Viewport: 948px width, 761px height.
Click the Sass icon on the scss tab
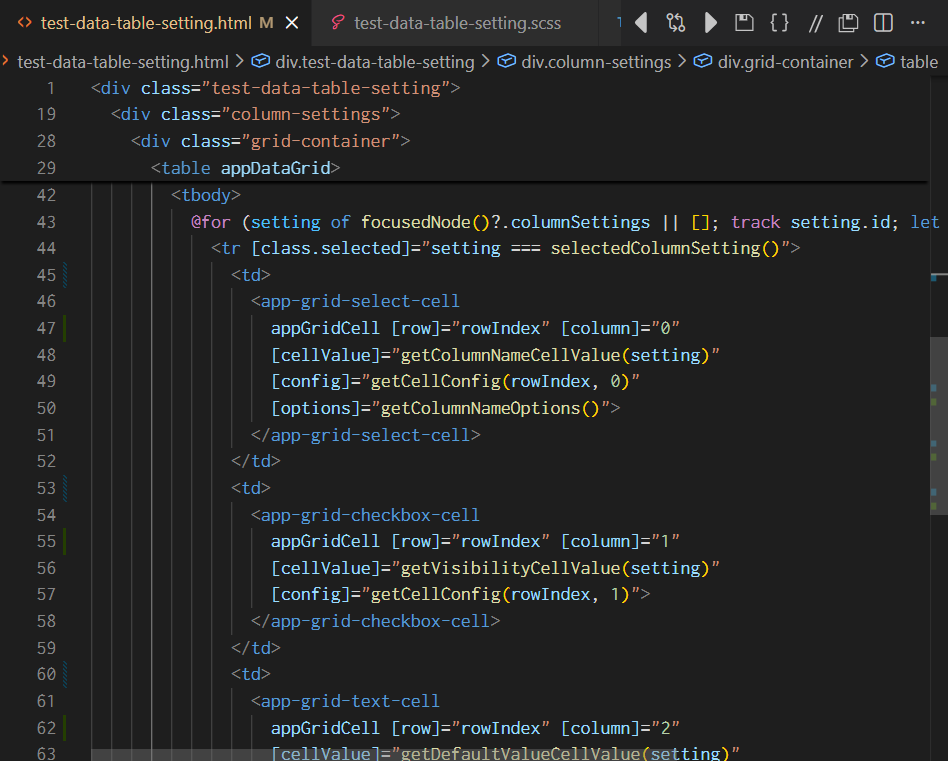coord(338,23)
